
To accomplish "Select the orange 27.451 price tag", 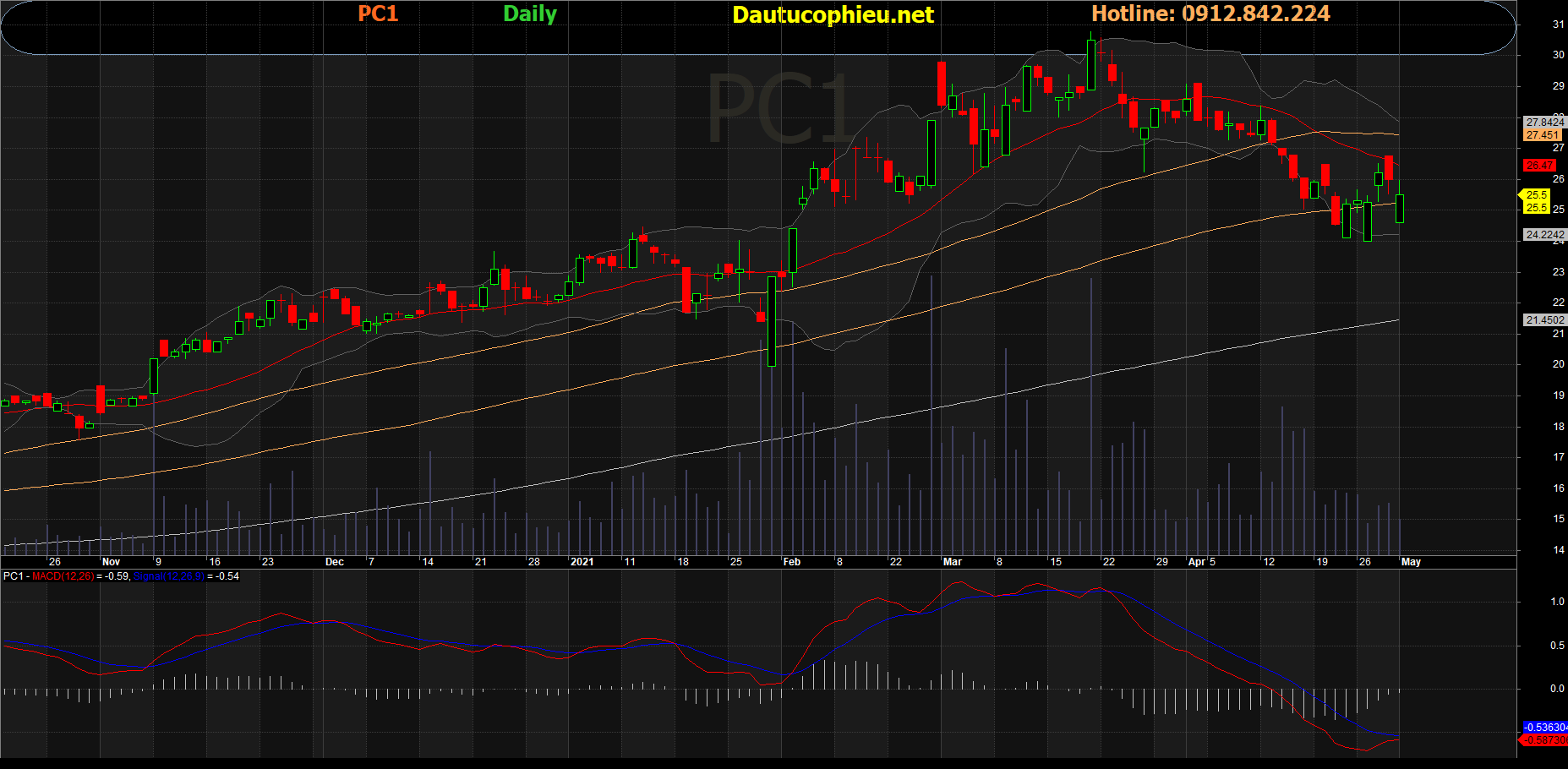I will click(x=1543, y=135).
